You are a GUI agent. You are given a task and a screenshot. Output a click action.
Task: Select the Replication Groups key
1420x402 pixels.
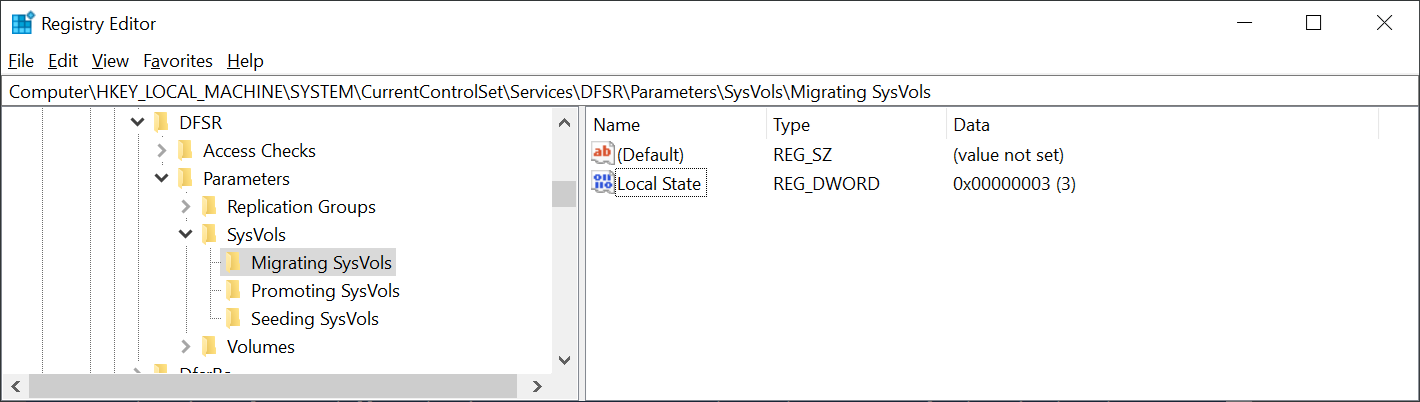point(301,207)
